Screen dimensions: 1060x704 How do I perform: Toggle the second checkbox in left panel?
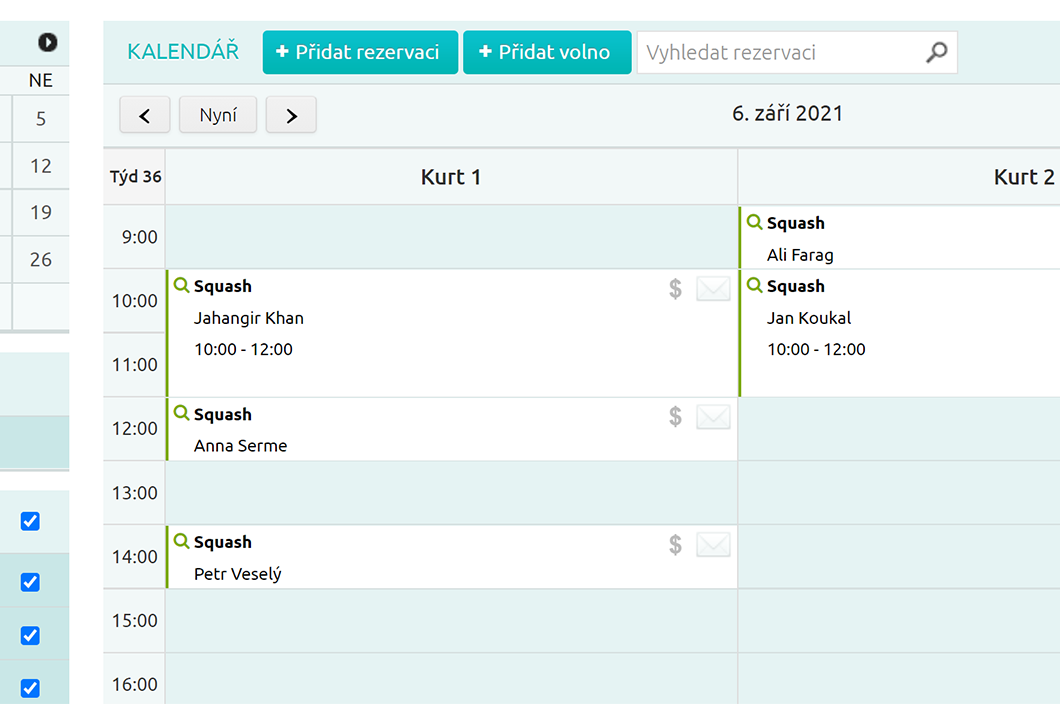[30, 582]
